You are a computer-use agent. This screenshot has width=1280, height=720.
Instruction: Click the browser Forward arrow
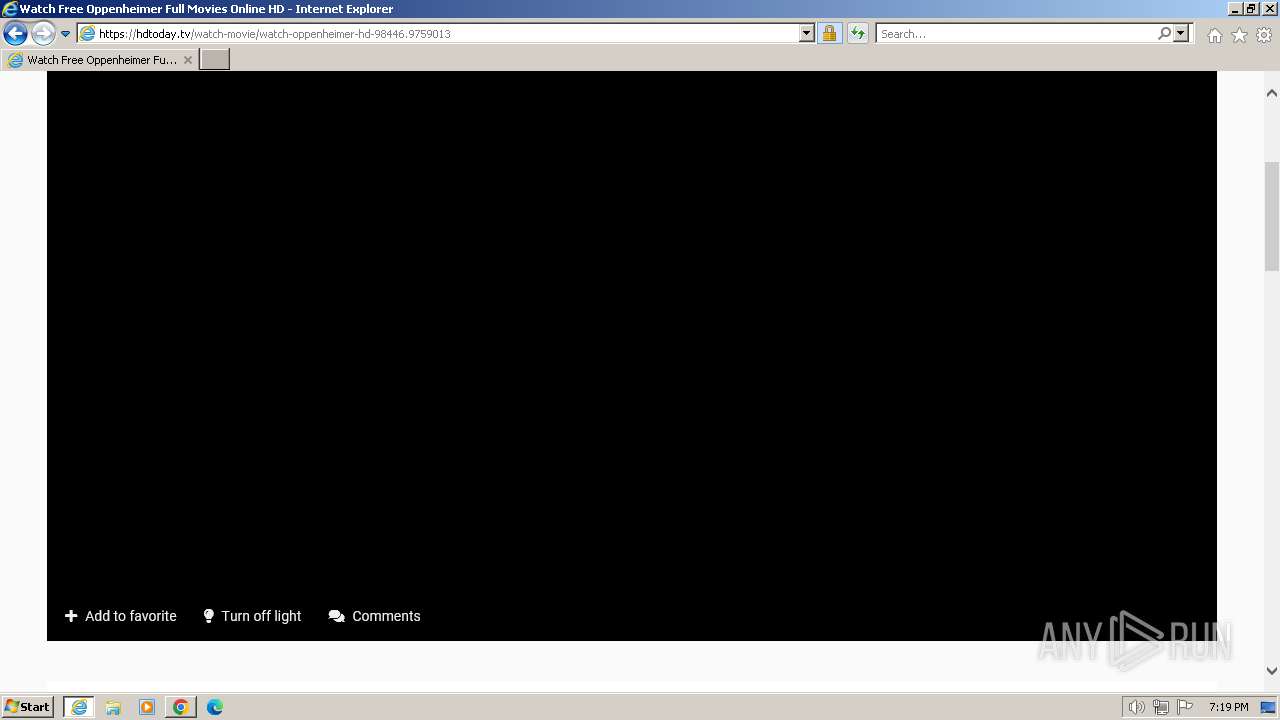43,33
